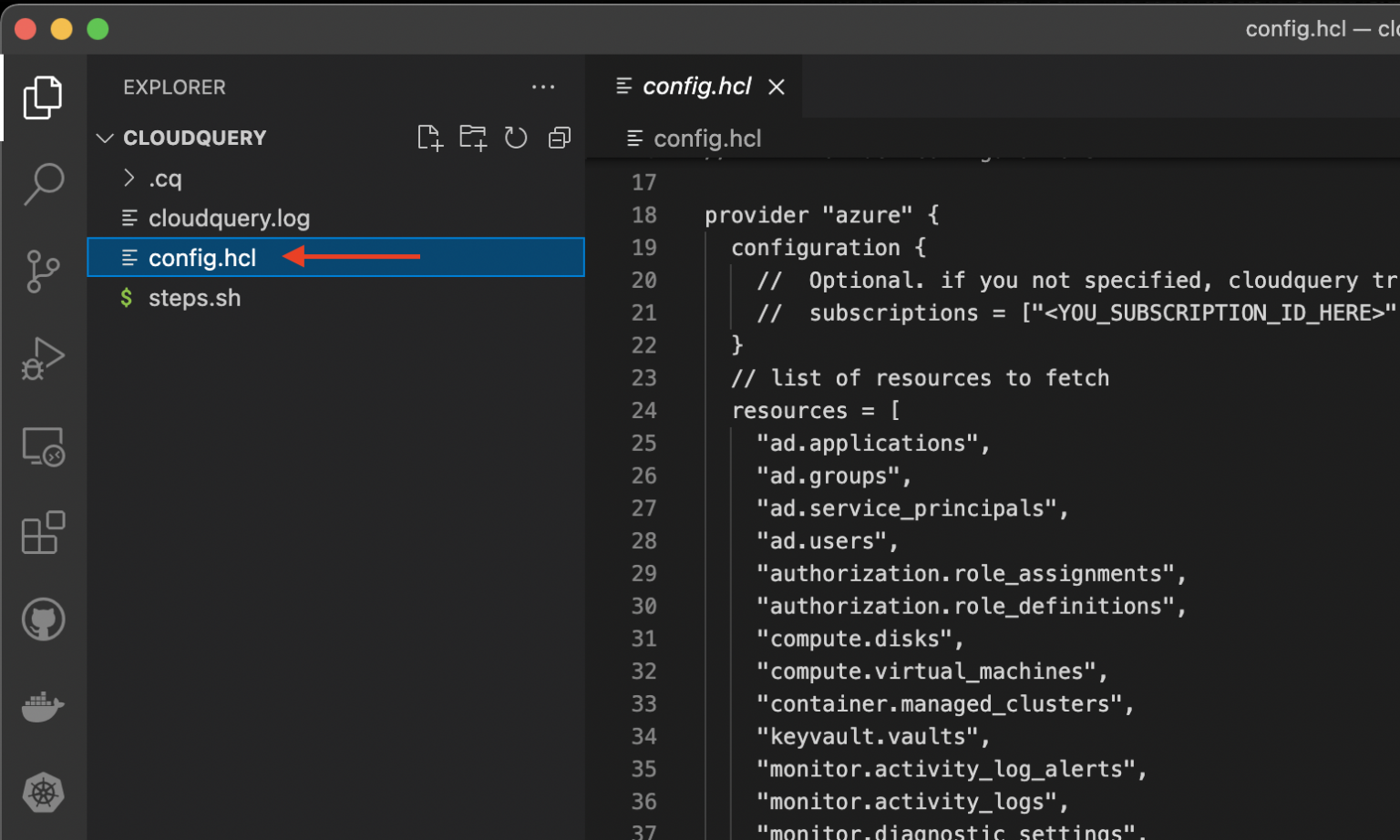The image size is (1400, 840).
Task: Collapse the CLOUDQUERY workspace folder
Action: (105, 138)
